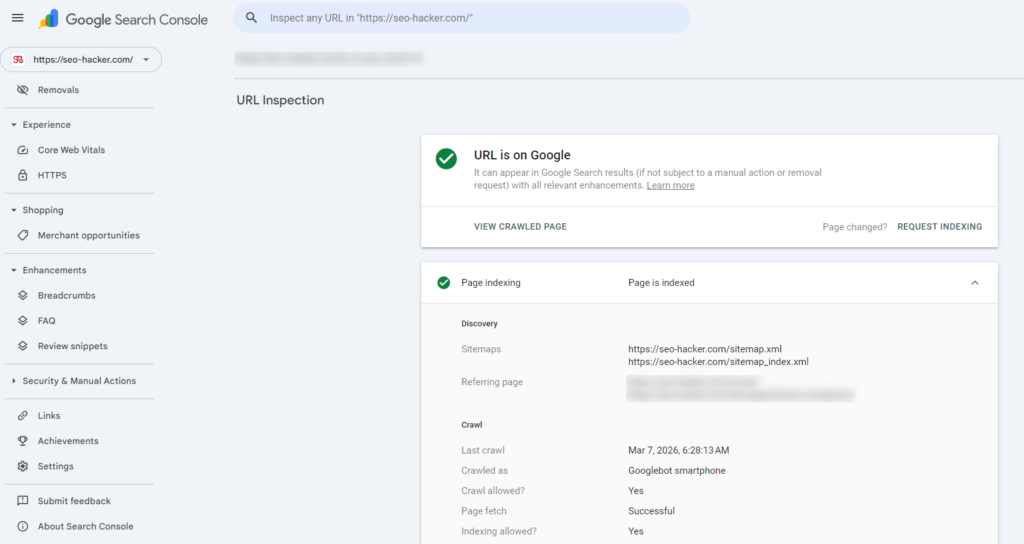The image size is (1024, 544).
Task: Follow the Learn more link
Action: click(x=670, y=185)
